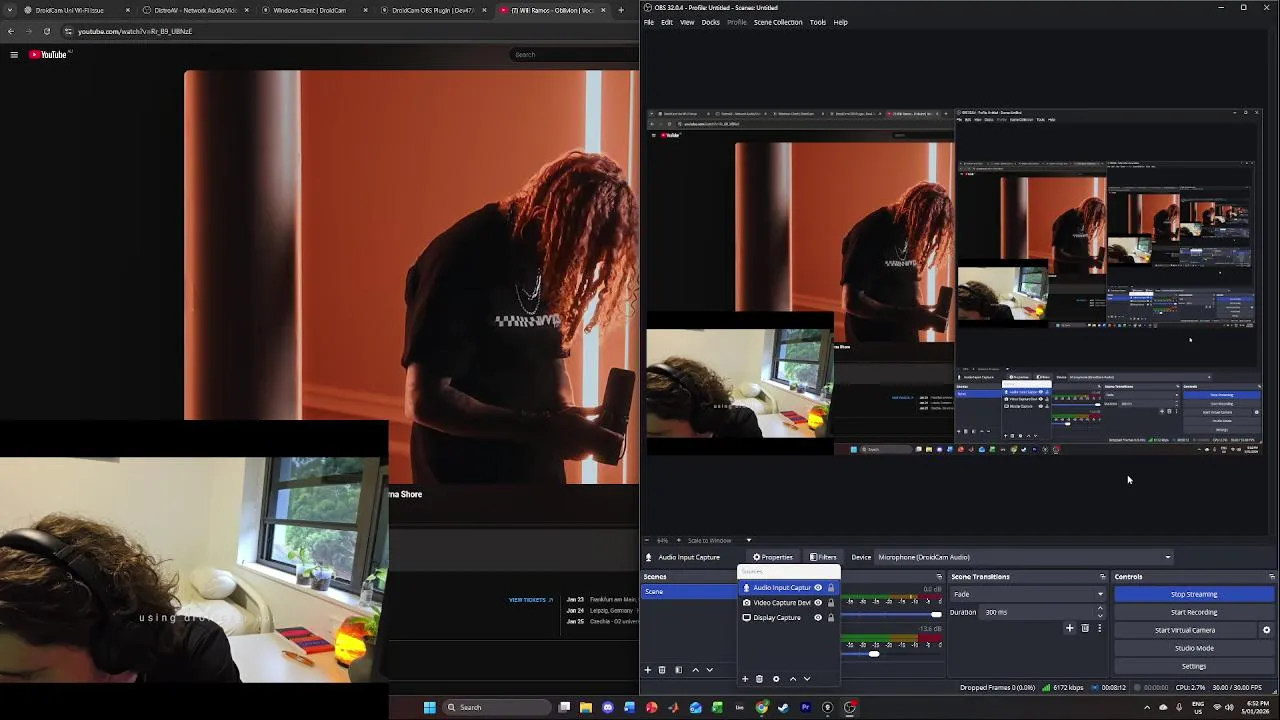The width and height of the screenshot is (1280, 720).
Task: Lock the Display Capture source
Action: click(830, 618)
